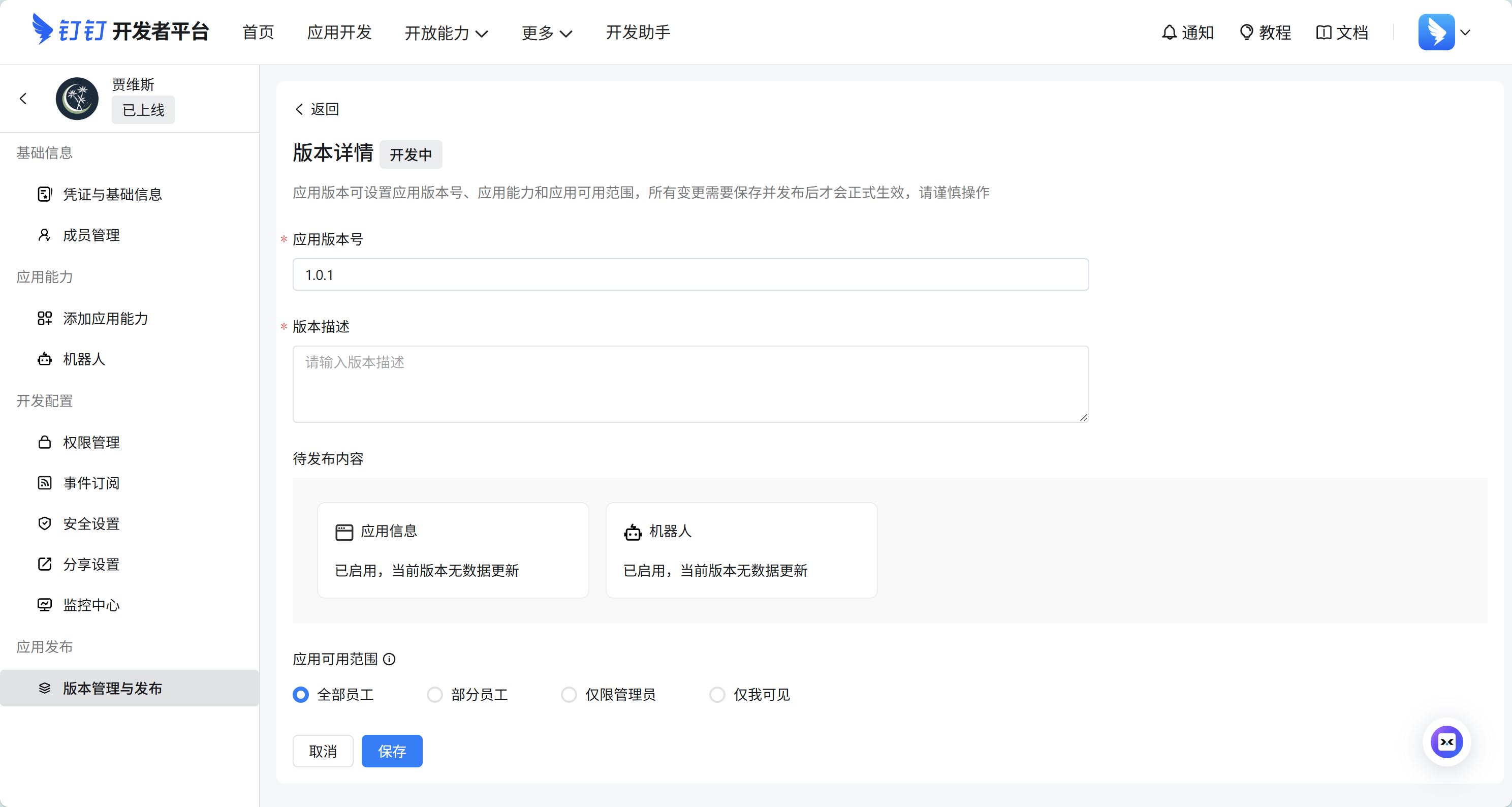Open tutorials via lightbulb icon
The height and width of the screenshot is (807, 1512).
1246,33
